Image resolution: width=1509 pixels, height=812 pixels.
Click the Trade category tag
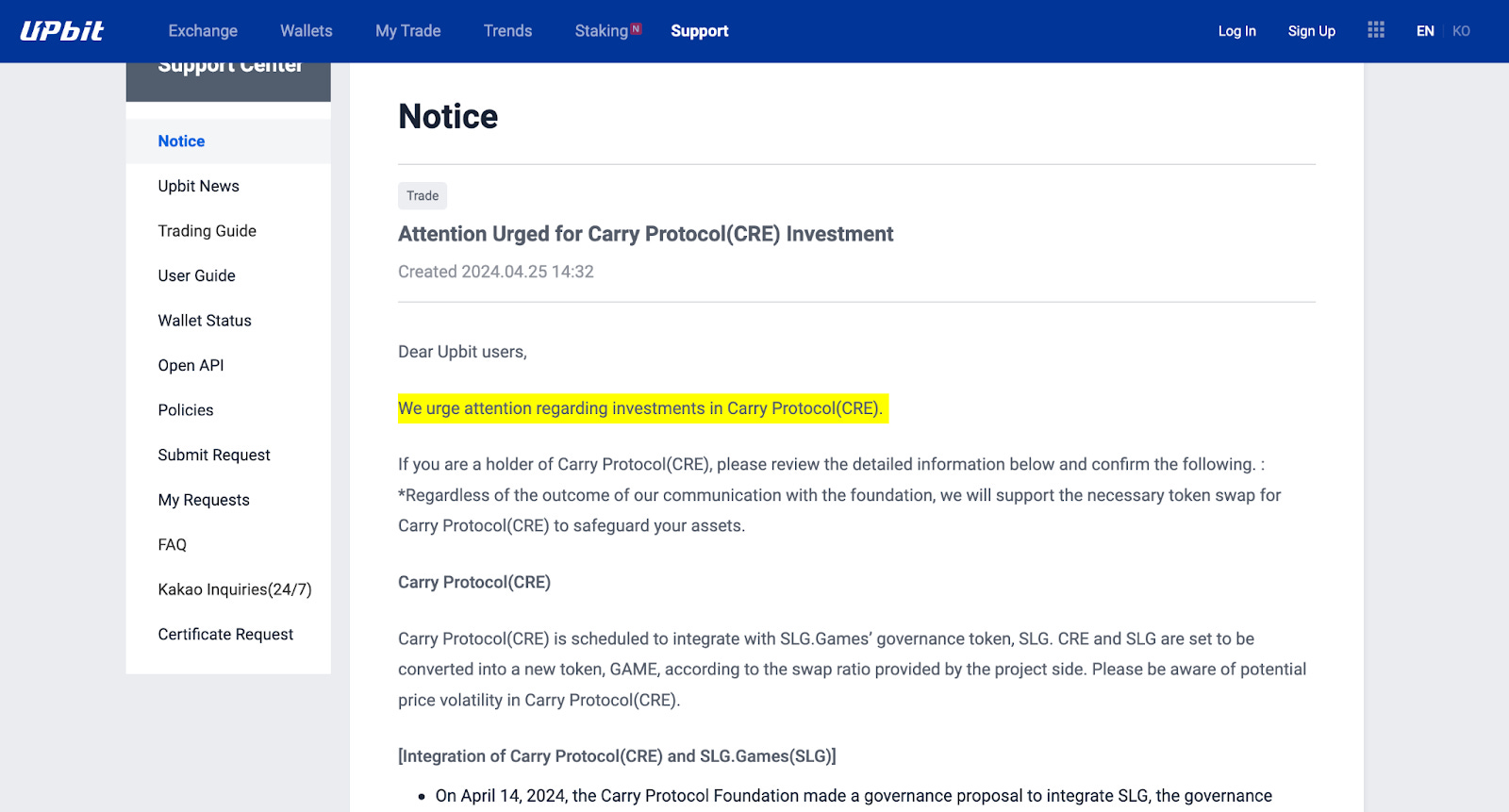pos(423,196)
